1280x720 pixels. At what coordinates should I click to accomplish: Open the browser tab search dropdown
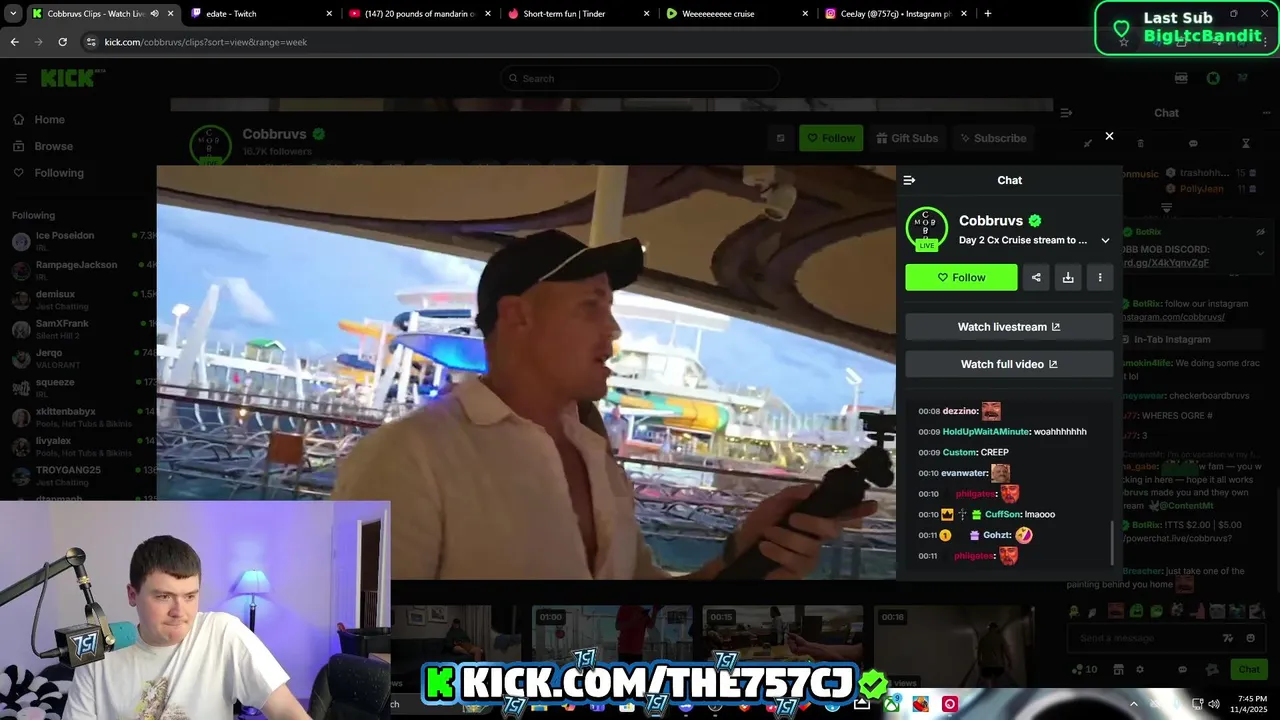pyautogui.click(x=12, y=14)
